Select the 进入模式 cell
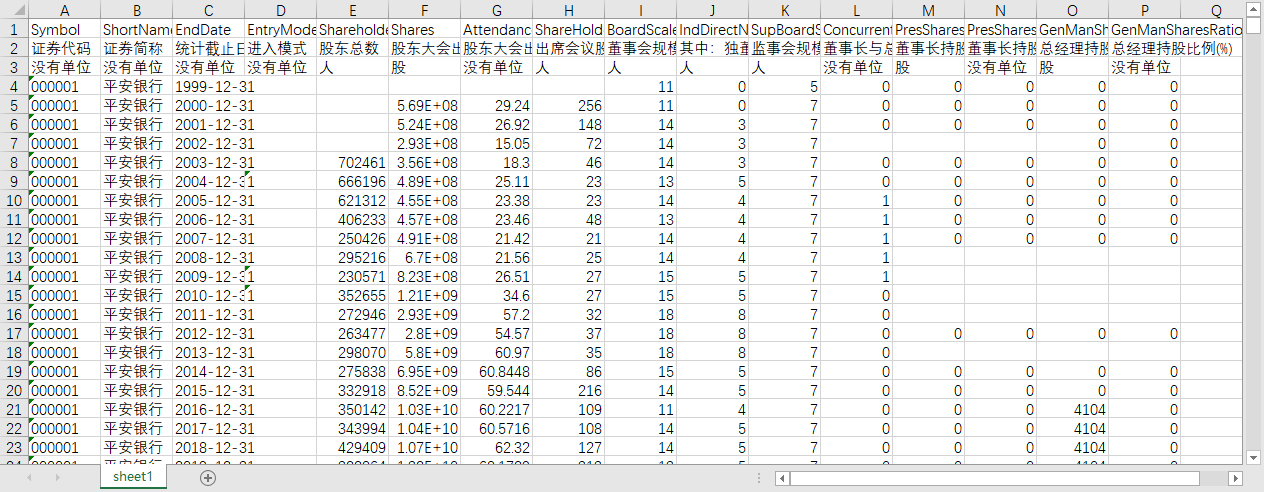The width and height of the screenshot is (1264, 492). [280, 49]
